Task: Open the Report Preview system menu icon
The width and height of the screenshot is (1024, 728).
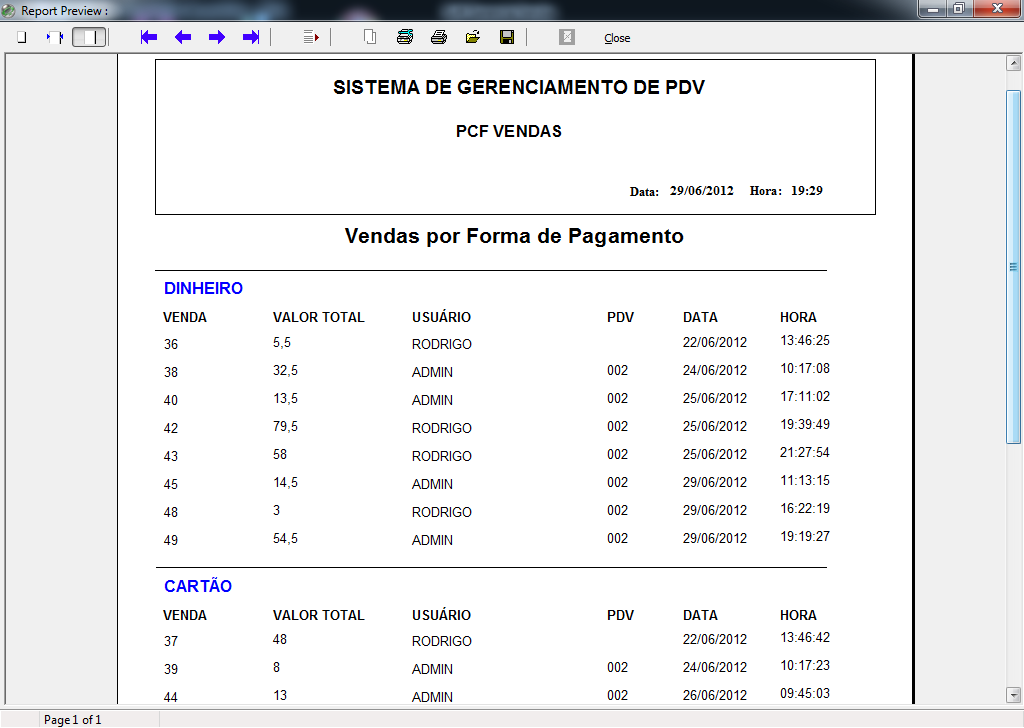Action: [8, 9]
